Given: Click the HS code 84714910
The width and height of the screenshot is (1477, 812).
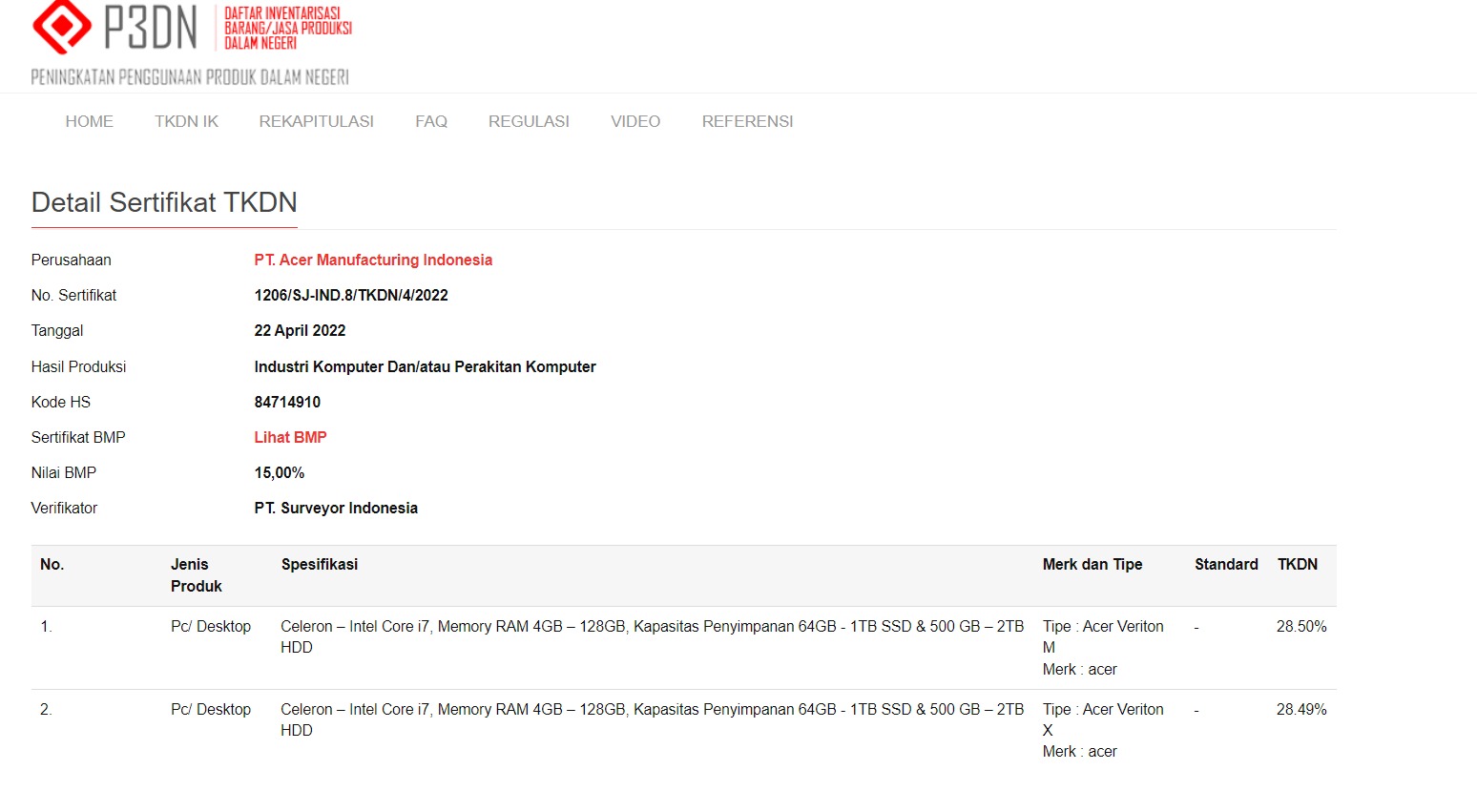Looking at the screenshot, I should [287, 402].
